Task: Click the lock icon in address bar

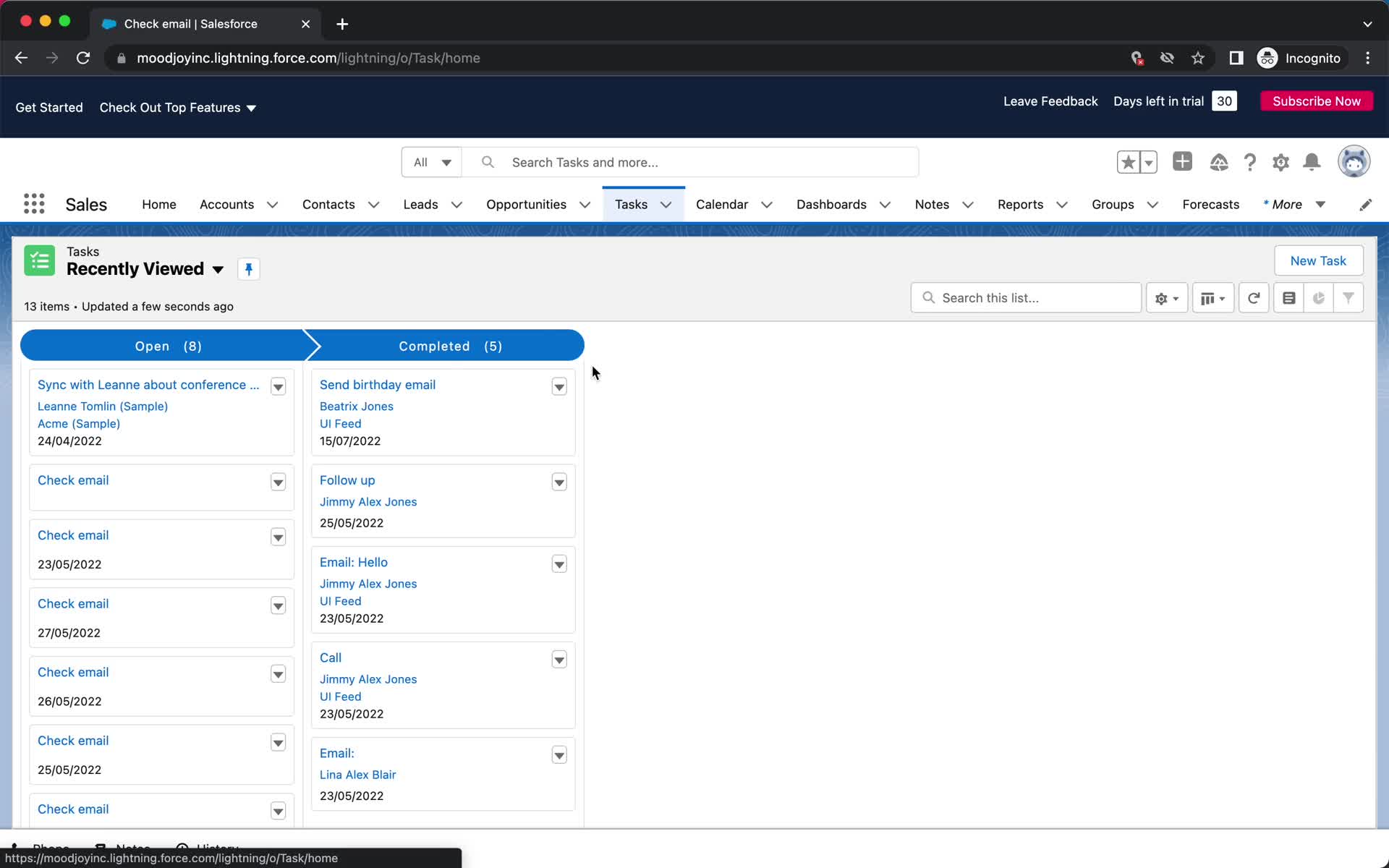Action: coord(121,58)
